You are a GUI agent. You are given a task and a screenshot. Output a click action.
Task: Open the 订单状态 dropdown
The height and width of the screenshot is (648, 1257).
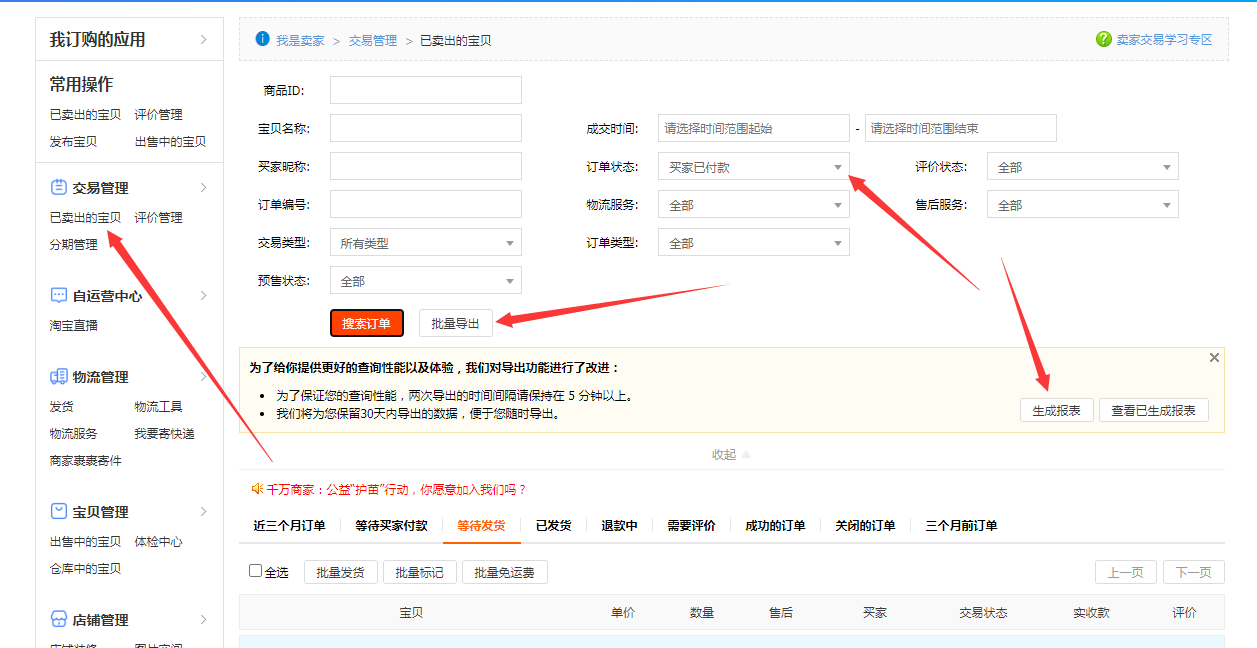pyautogui.click(x=753, y=167)
